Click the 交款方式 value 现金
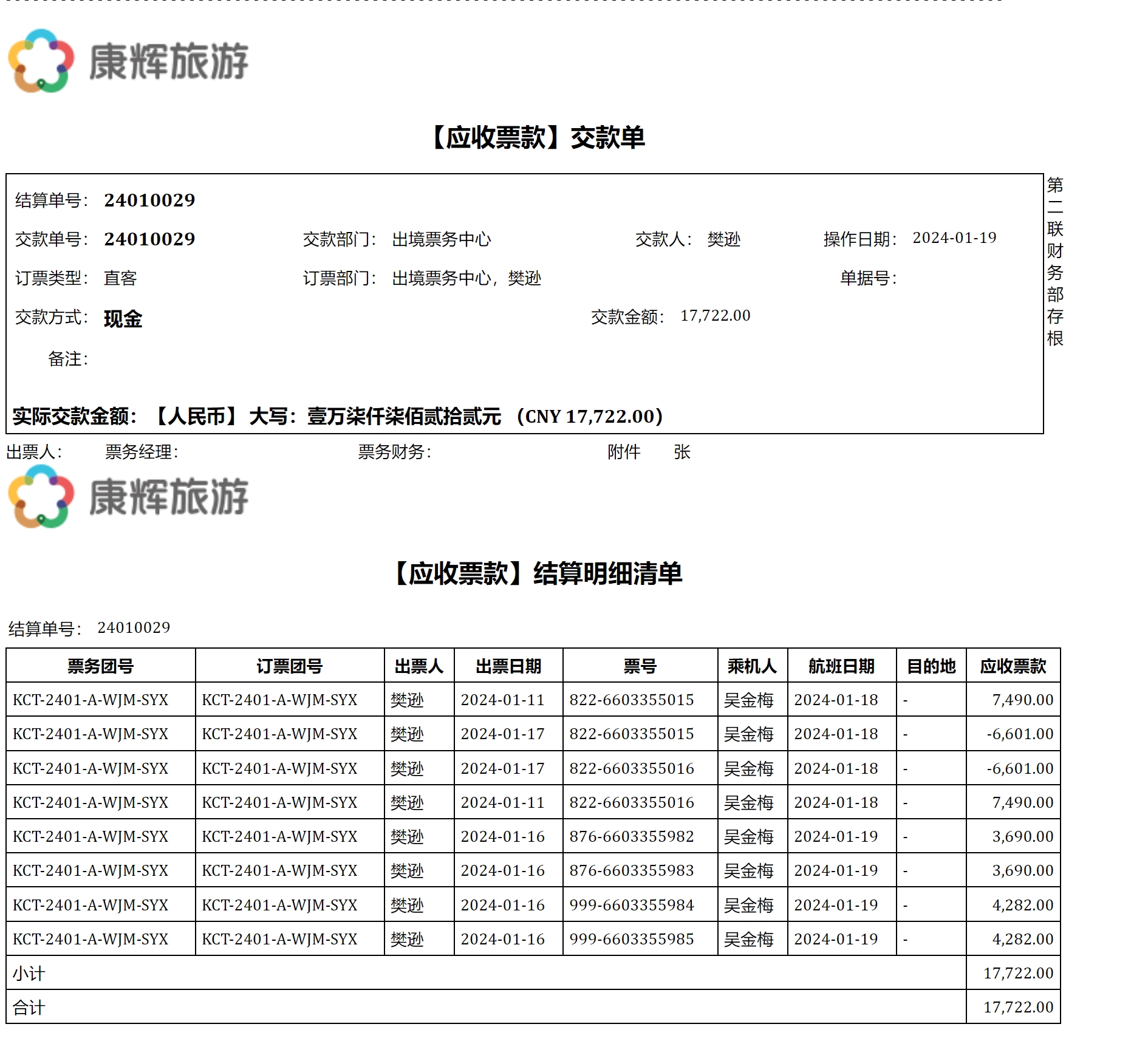1148x1041 pixels. (123, 319)
